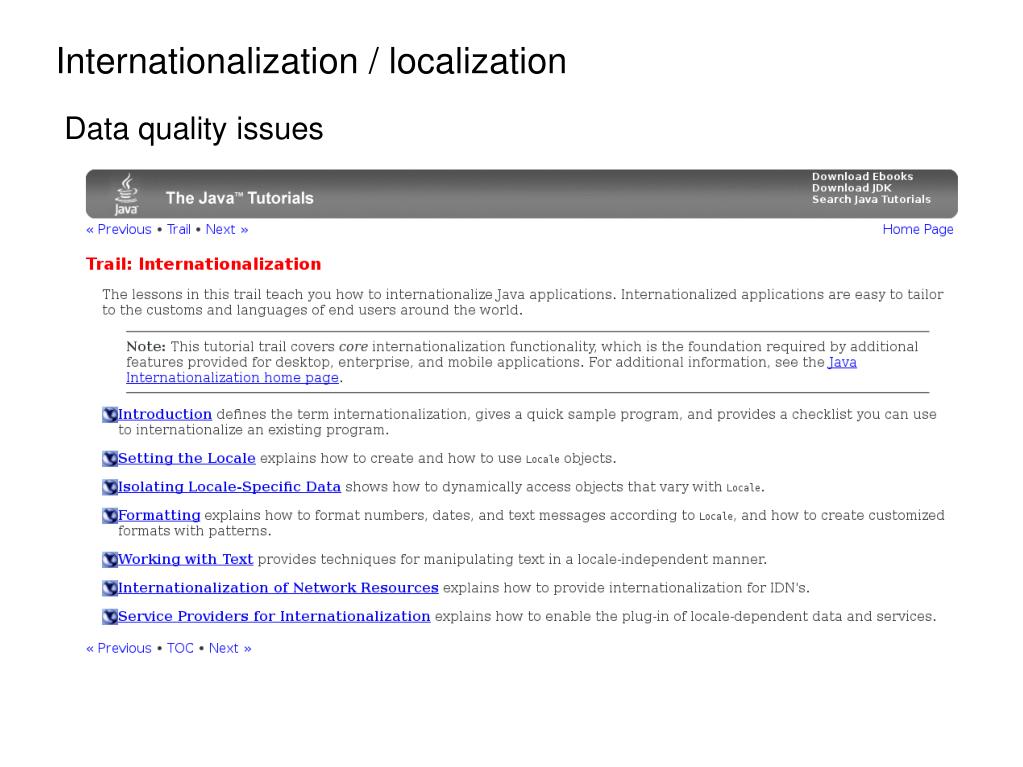Click the bullet icon beside Internationalization of Network Resources

coord(110,588)
